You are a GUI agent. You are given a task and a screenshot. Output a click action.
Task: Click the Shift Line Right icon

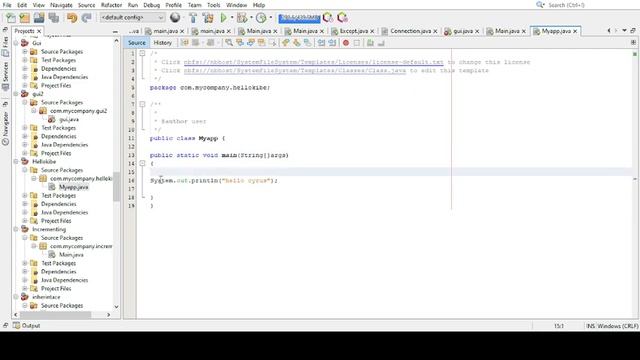pos(332,43)
